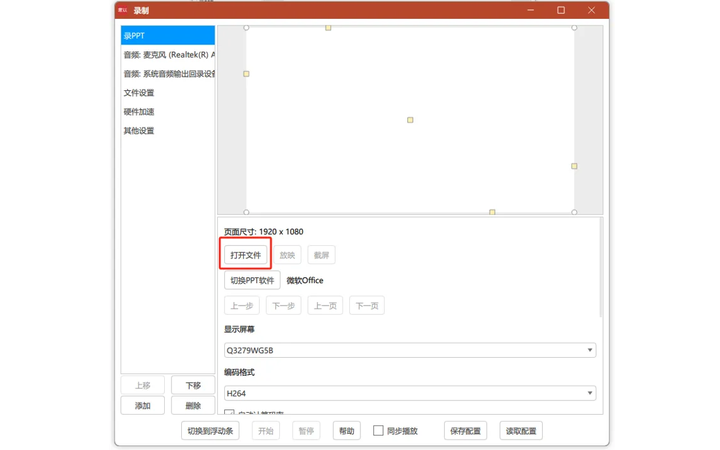Click the 下一步 button

(x=283, y=305)
